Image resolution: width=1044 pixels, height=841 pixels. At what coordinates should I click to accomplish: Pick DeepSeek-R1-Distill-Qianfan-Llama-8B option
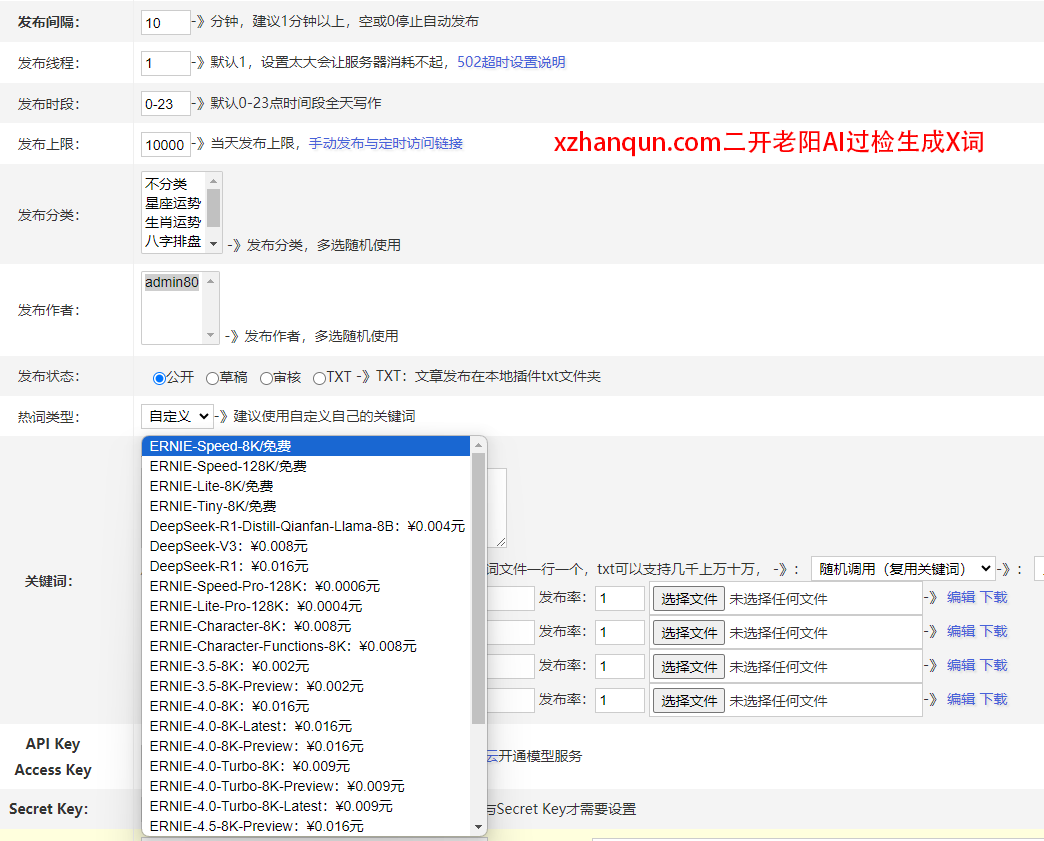pyautogui.click(x=306, y=526)
